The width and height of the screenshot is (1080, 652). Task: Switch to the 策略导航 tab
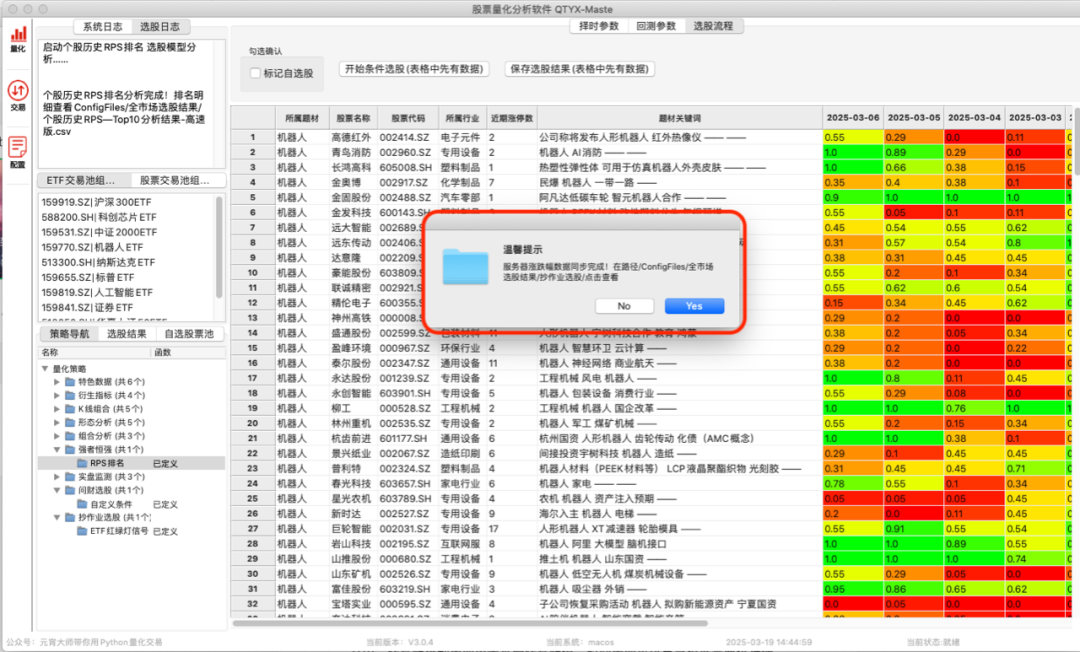pos(70,333)
